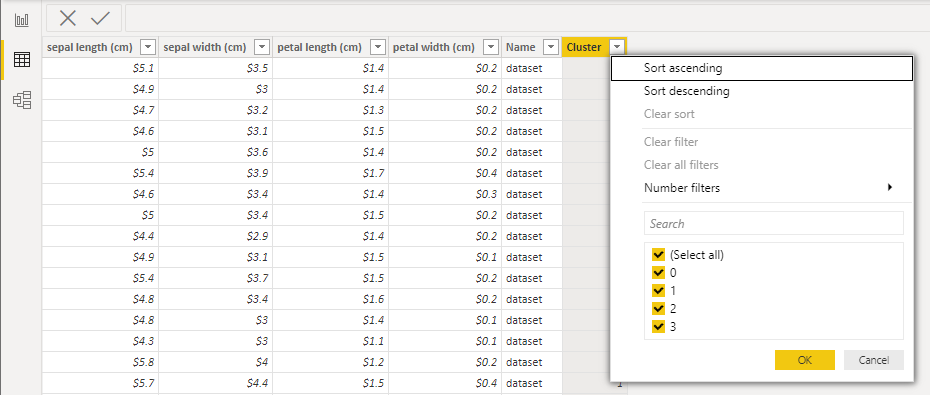Select the Cluster column header
Viewport: 930px width, 395px height.
(594, 47)
